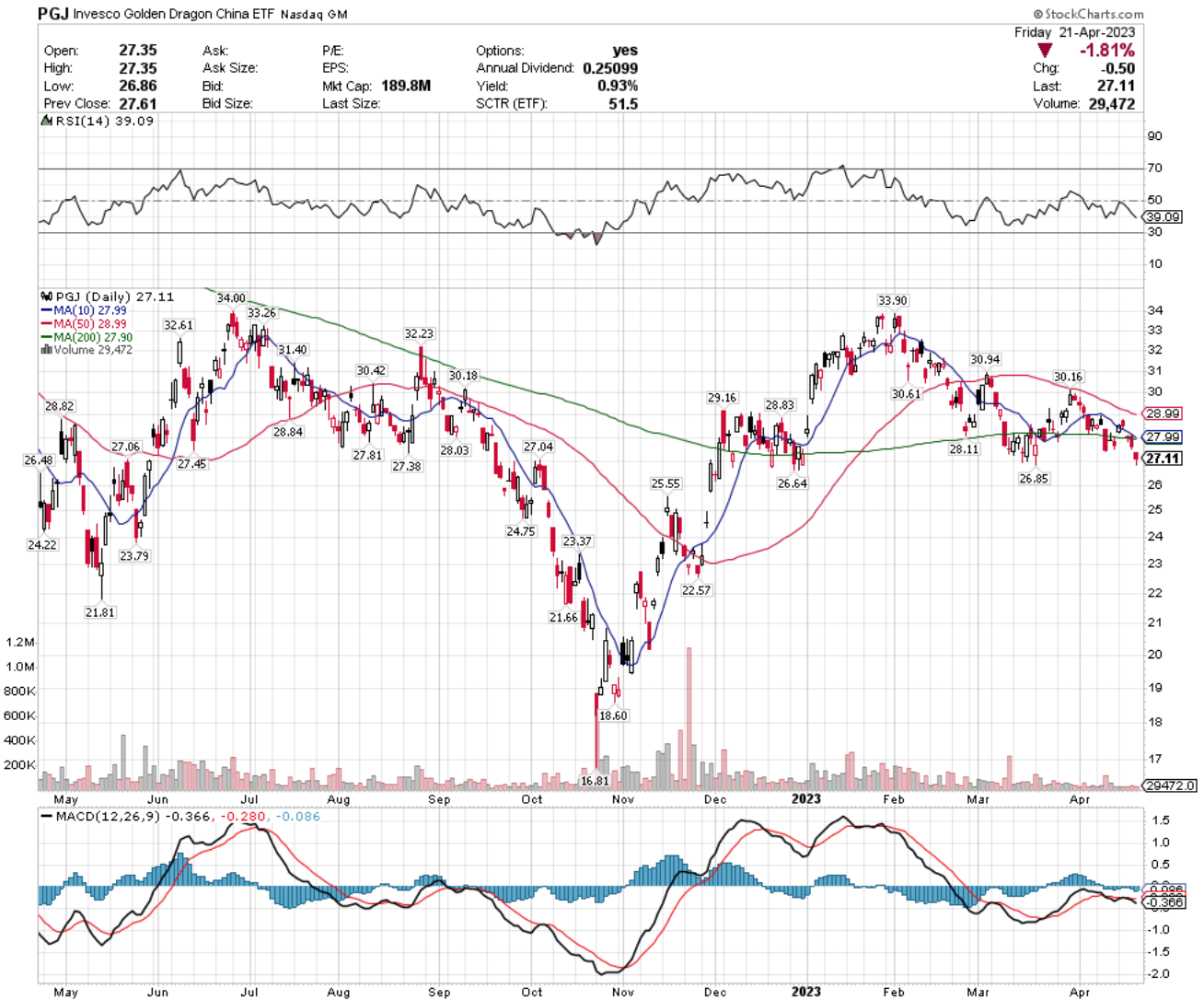Click the 24.22 price label
The height and width of the screenshot is (1000, 1204).
point(42,545)
